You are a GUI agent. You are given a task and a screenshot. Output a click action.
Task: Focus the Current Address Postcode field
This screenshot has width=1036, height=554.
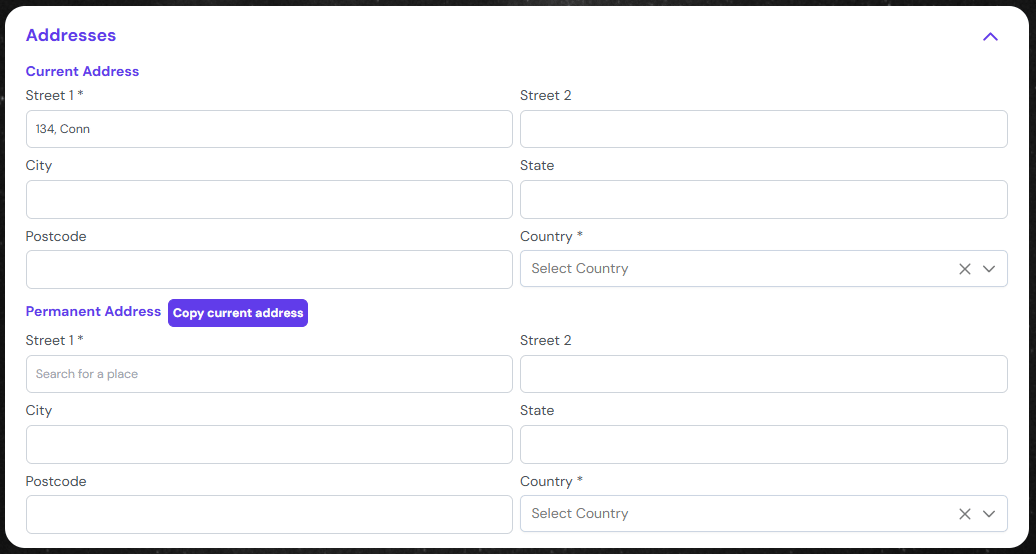[x=269, y=269]
